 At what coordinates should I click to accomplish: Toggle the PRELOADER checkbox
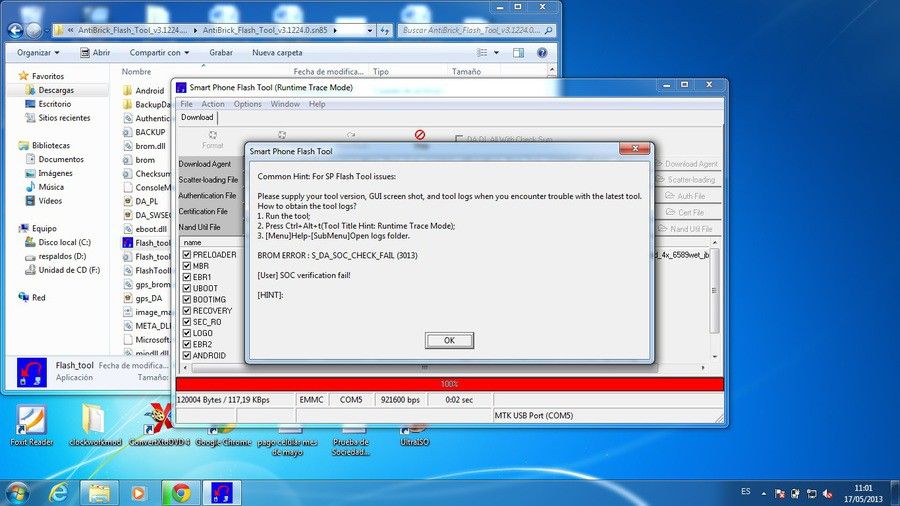[187, 254]
